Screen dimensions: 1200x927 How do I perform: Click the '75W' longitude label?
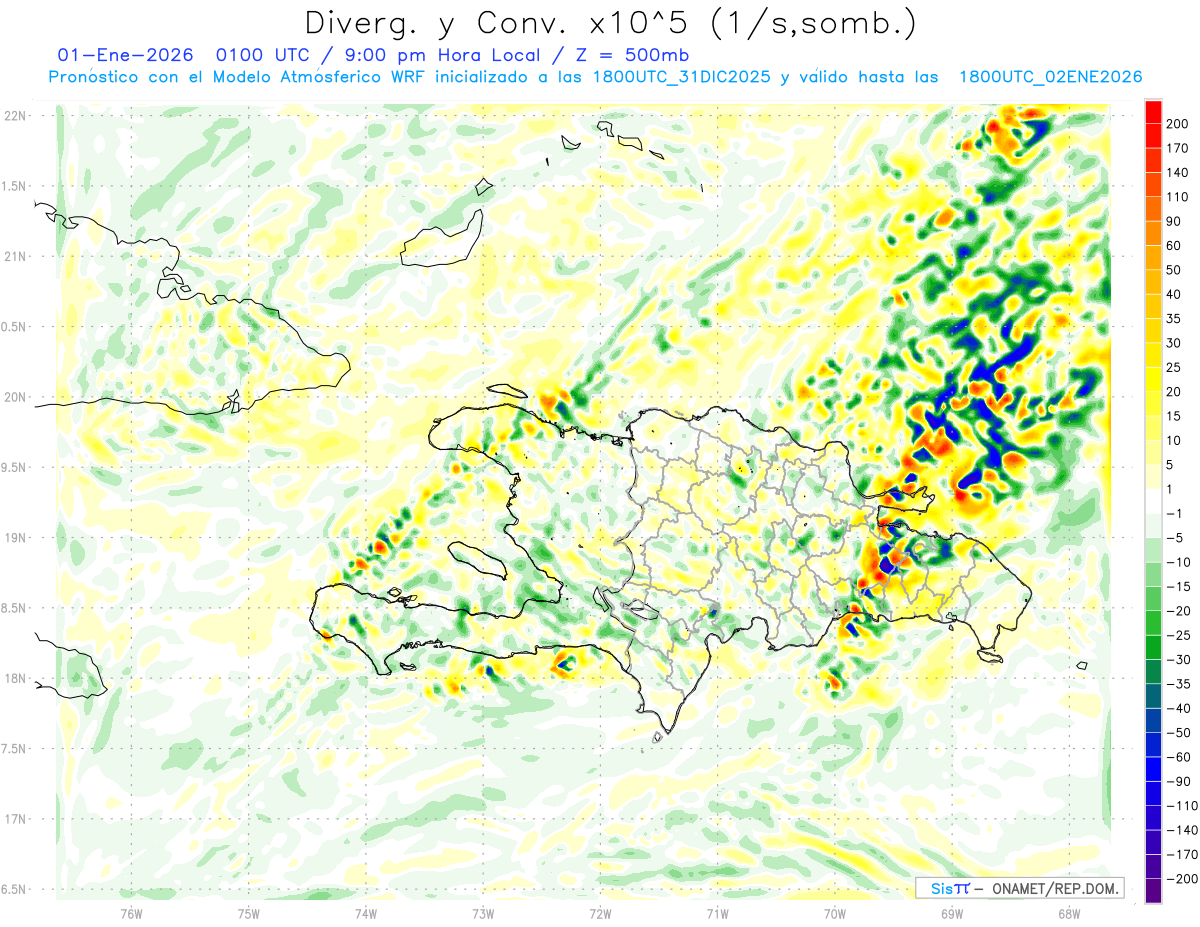[x=249, y=913]
